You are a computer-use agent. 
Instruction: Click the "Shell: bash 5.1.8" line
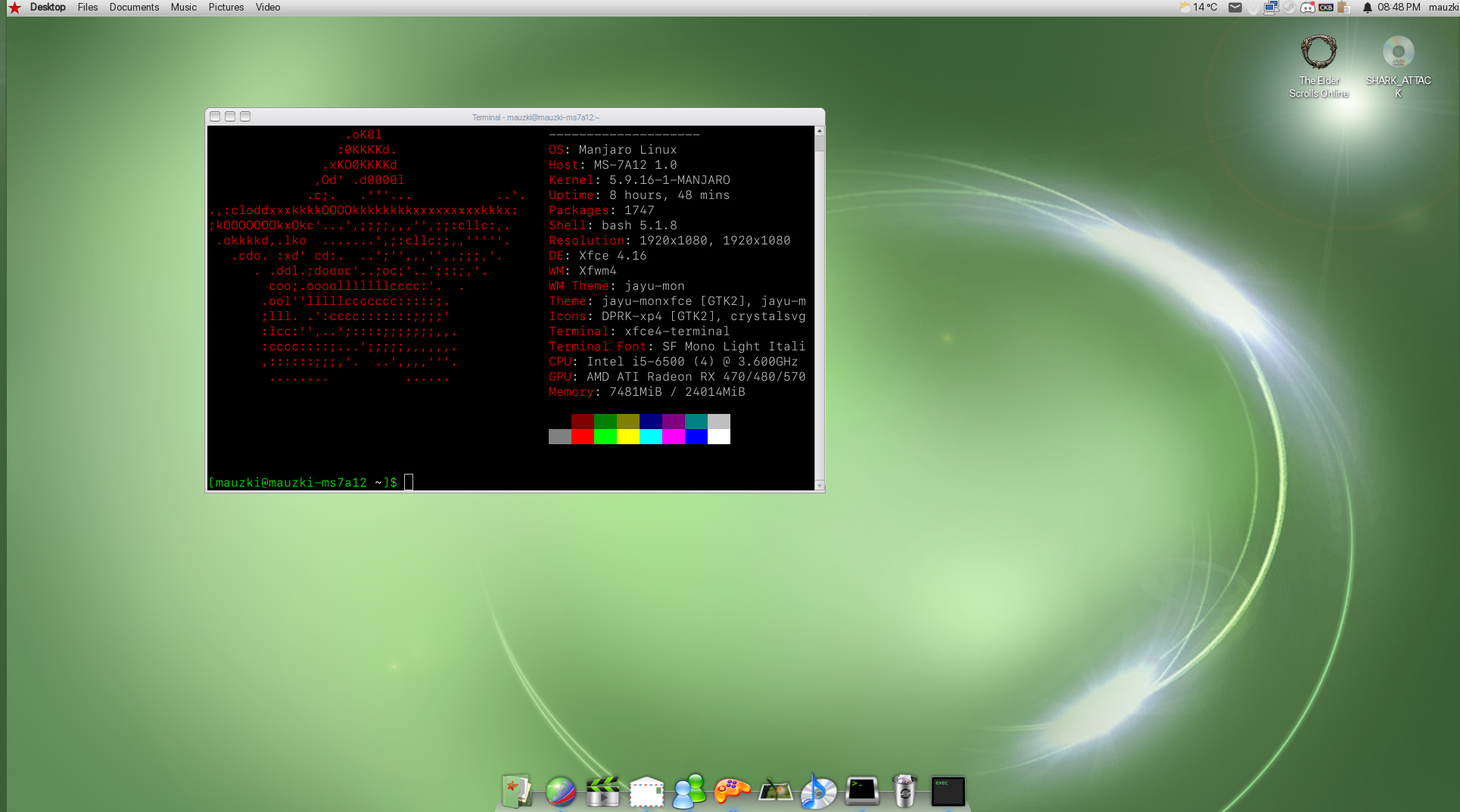coord(613,226)
